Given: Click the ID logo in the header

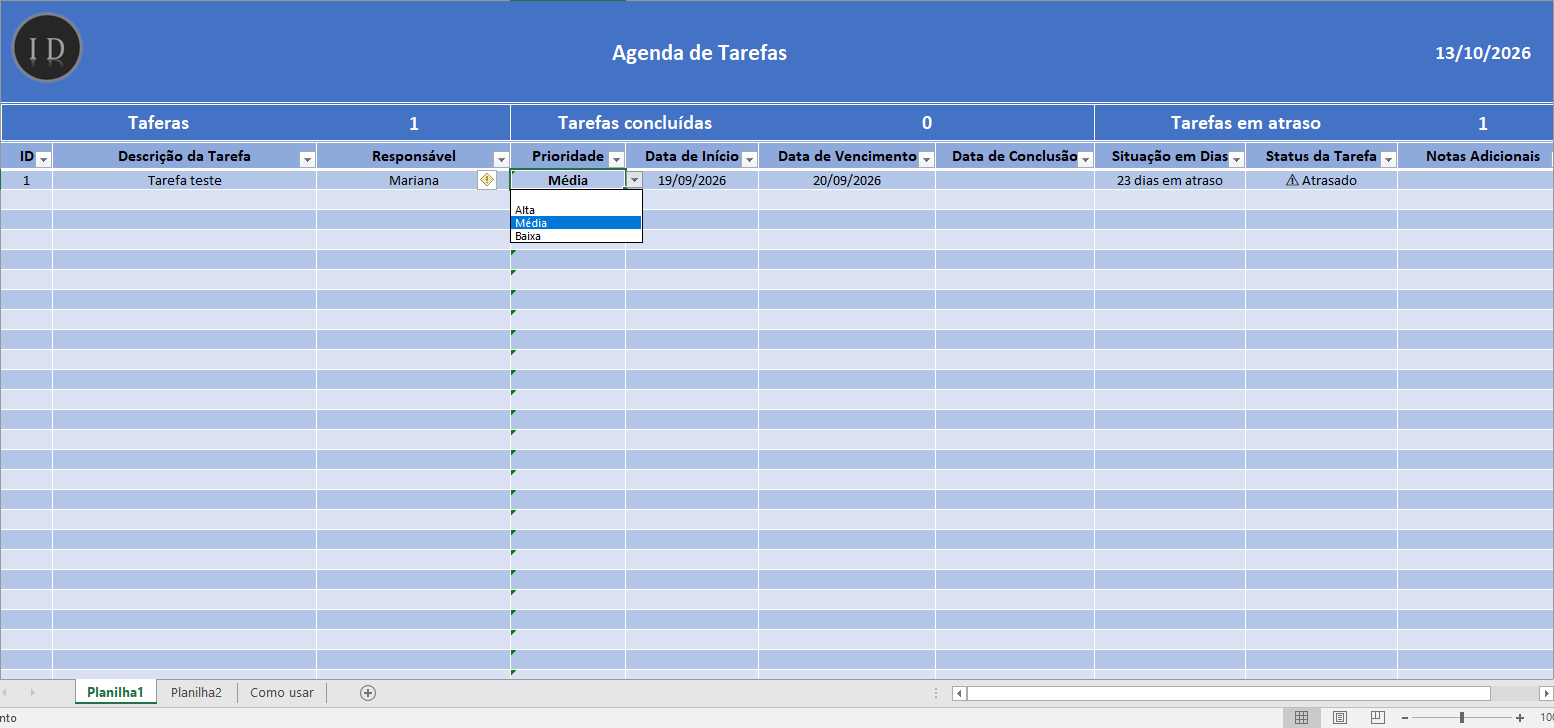Looking at the screenshot, I should pos(46,48).
